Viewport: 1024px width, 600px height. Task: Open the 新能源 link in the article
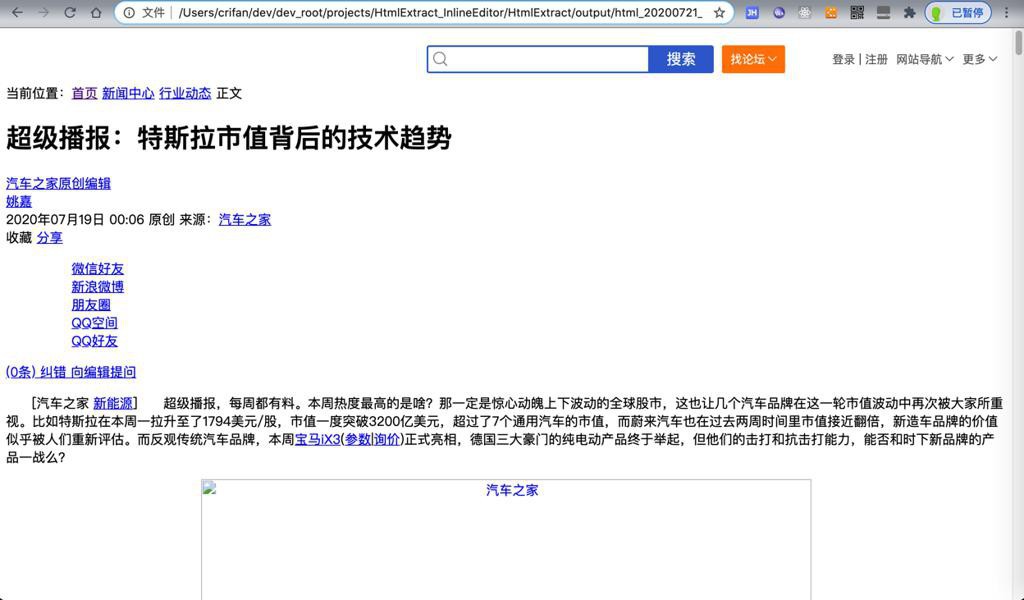[112, 403]
